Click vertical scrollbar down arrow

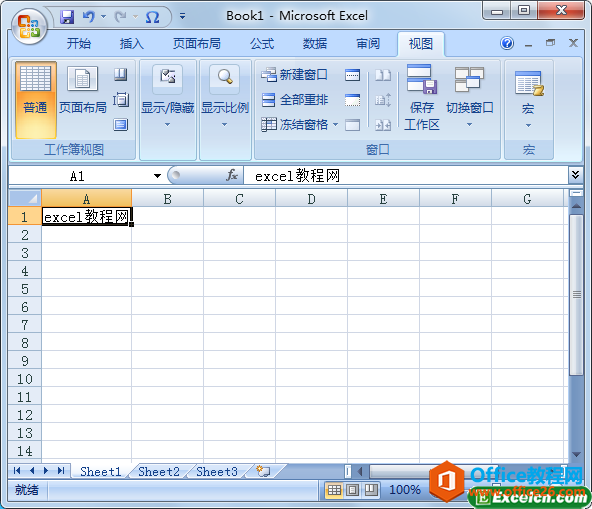click(576, 455)
